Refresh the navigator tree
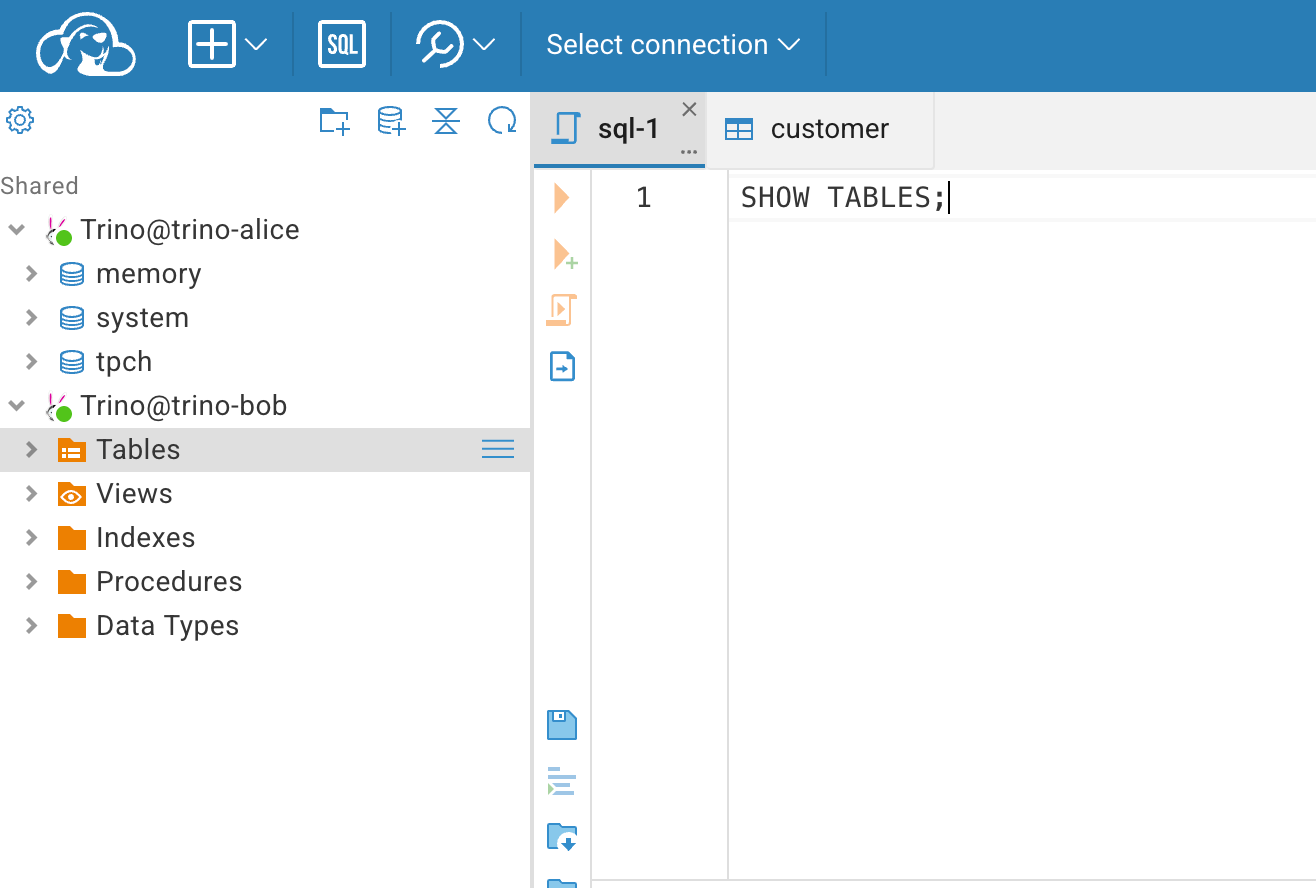The image size is (1316, 888). coord(501,121)
